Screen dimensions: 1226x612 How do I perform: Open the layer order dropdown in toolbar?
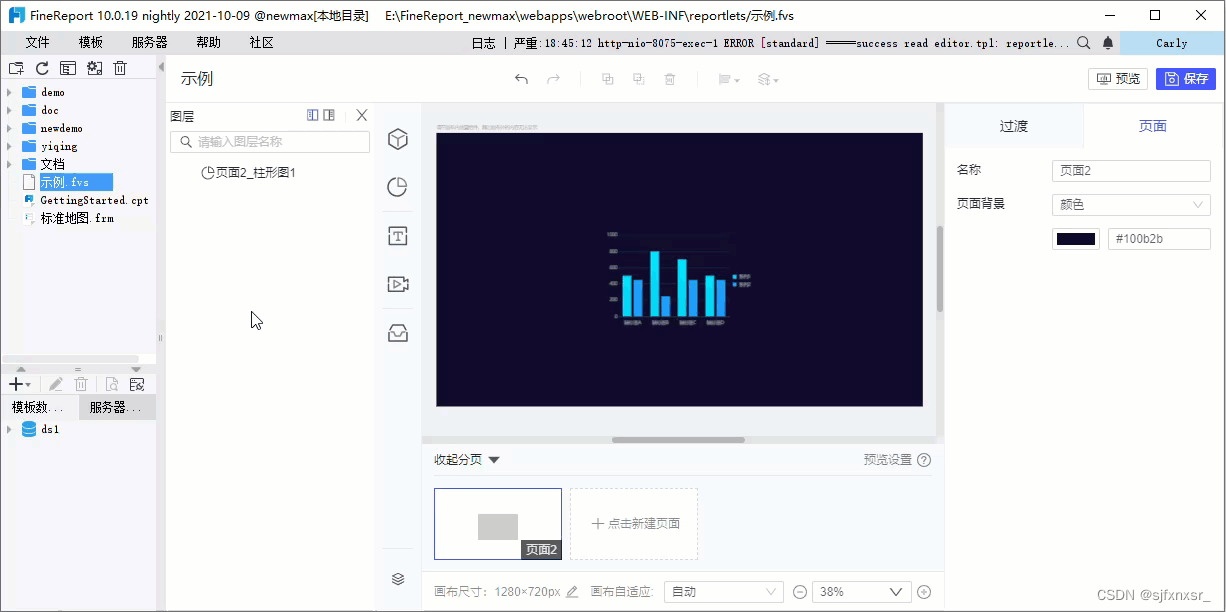click(x=767, y=79)
